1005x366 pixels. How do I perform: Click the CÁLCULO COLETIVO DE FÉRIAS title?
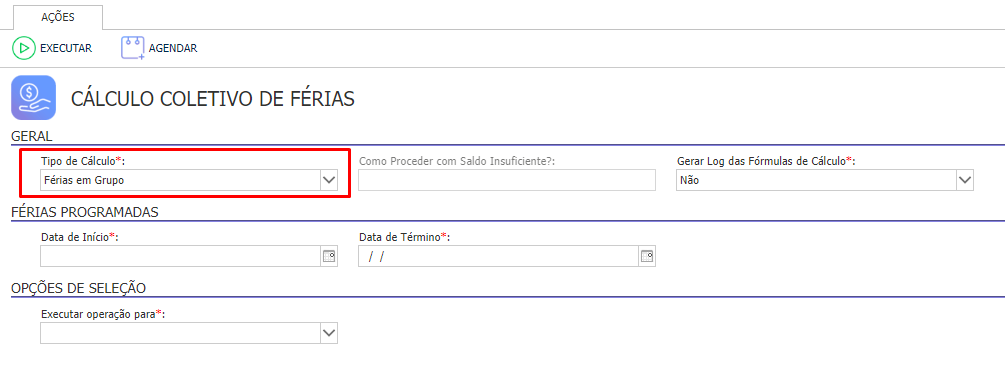[x=212, y=99]
